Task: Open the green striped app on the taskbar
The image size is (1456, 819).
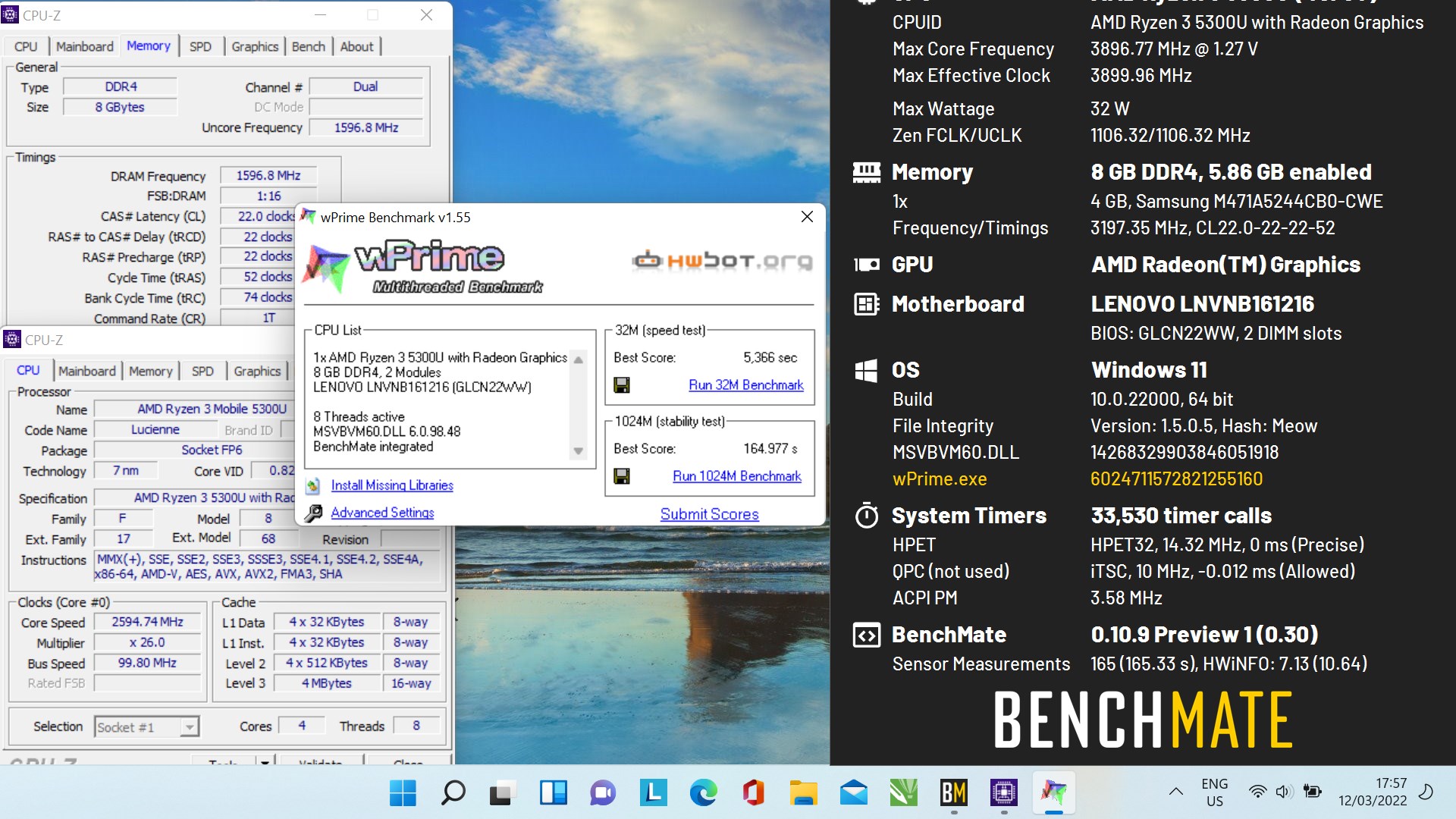Action: coord(903,793)
